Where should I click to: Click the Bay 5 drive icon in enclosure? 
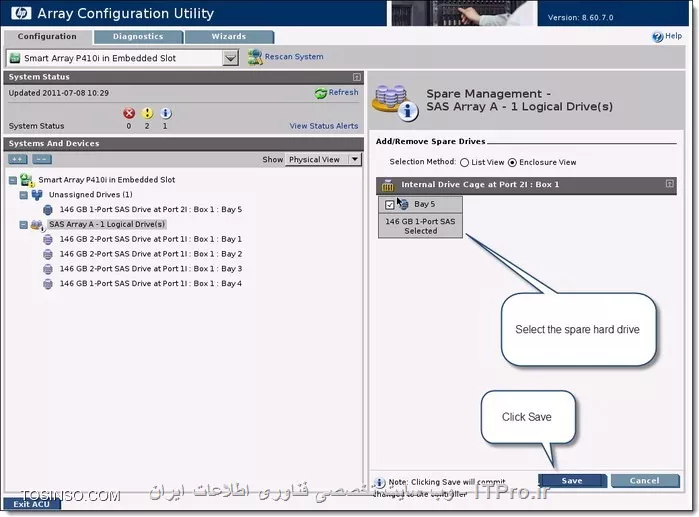403,204
